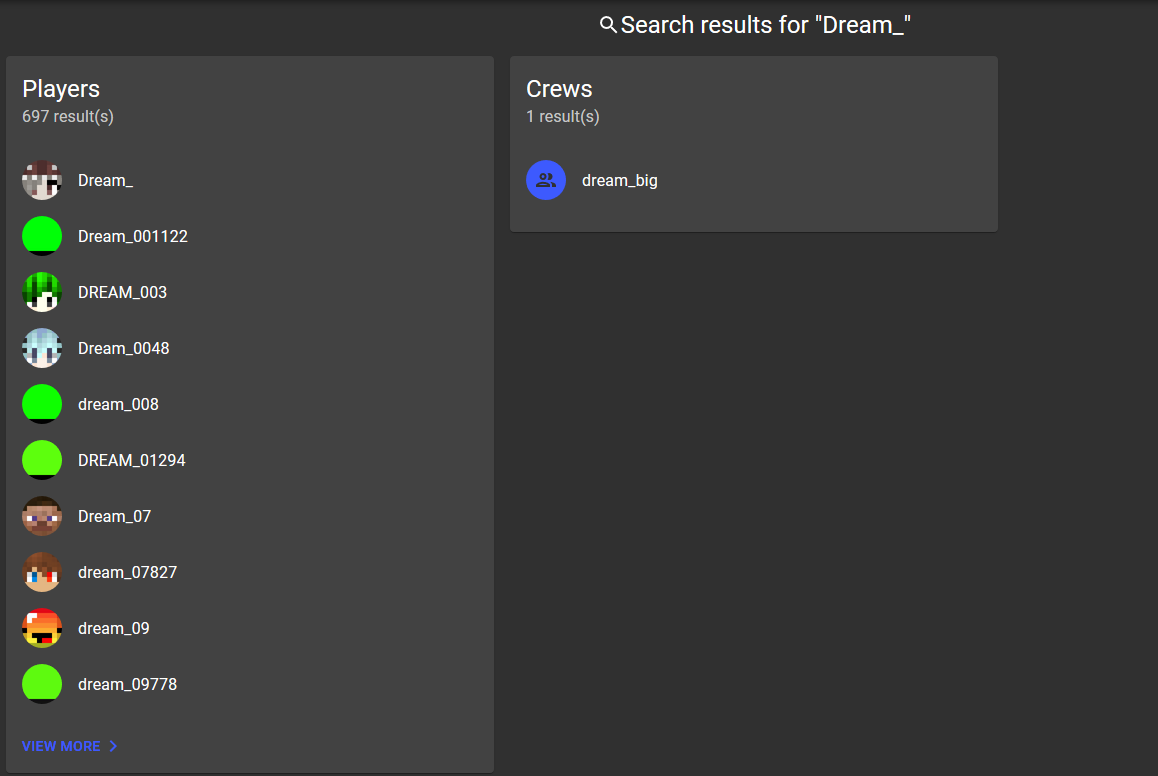Open the dream_big crew name
This screenshot has width=1158, height=776.
[620, 181]
